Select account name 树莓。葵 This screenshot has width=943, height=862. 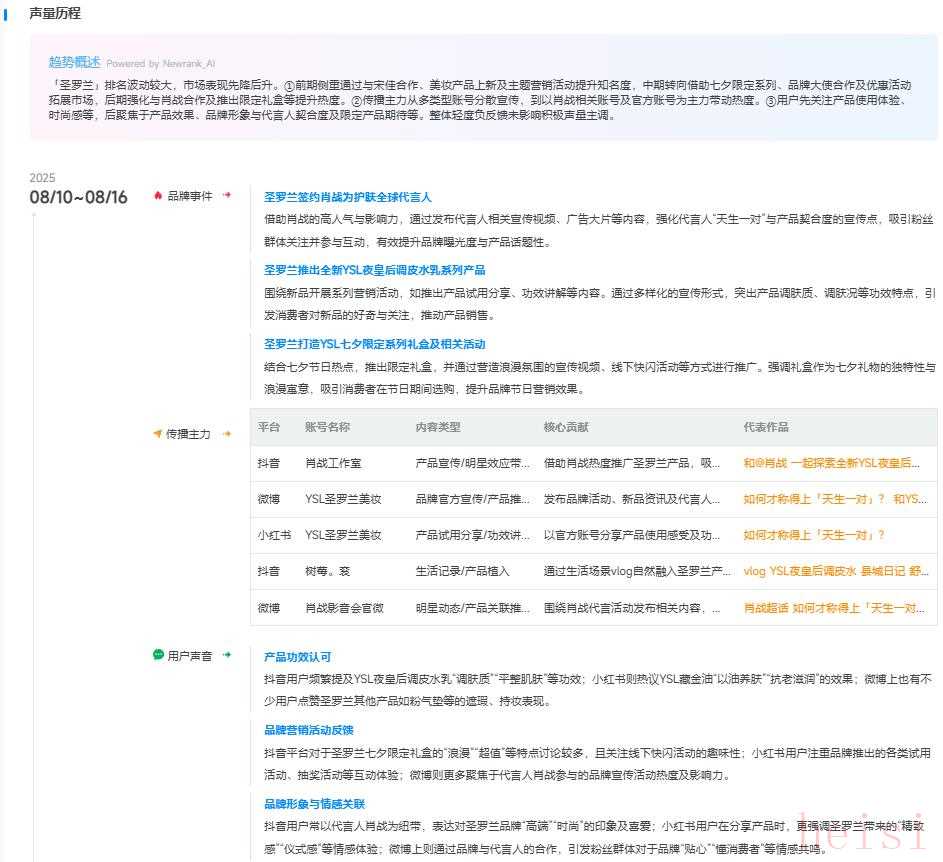[x=327, y=571]
